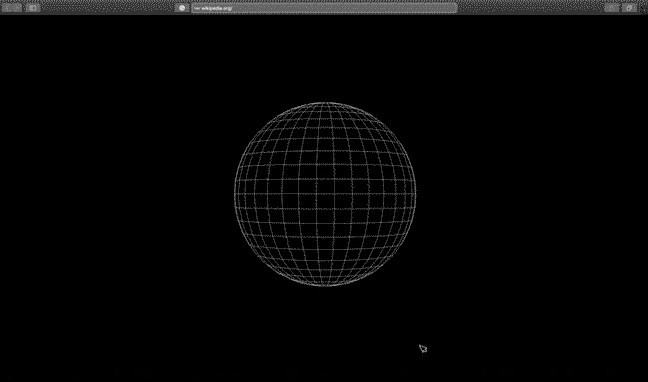Viewport: 648px width, 382px height.
Task: Open the tab overview icon
Action: 629,8
